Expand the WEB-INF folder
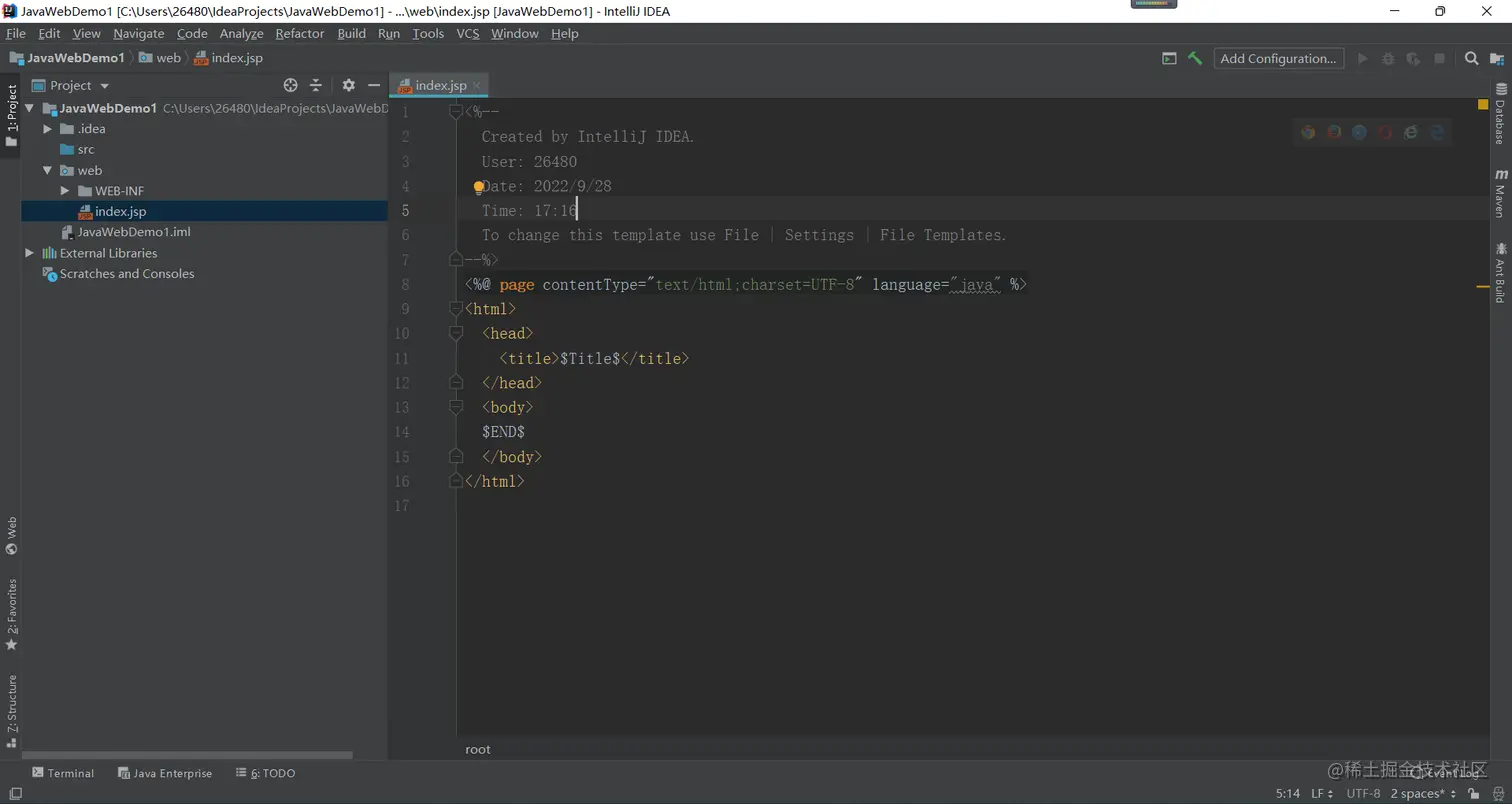The width and height of the screenshot is (1512, 804). pyautogui.click(x=65, y=191)
